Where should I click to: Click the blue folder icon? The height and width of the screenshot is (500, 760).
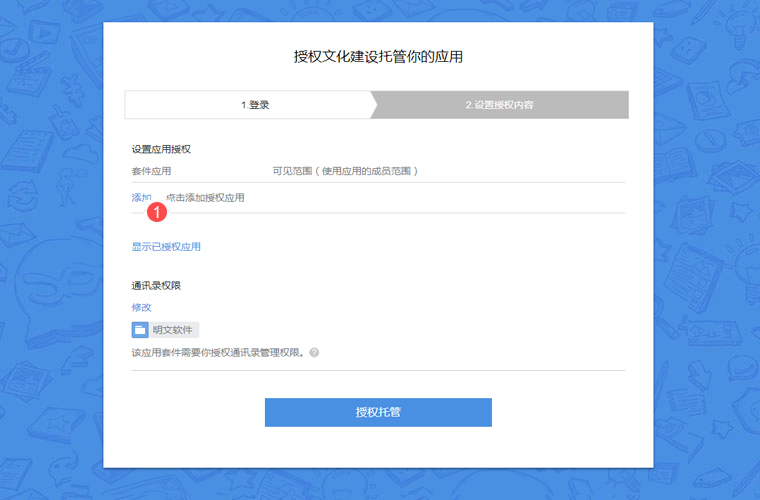(140, 330)
